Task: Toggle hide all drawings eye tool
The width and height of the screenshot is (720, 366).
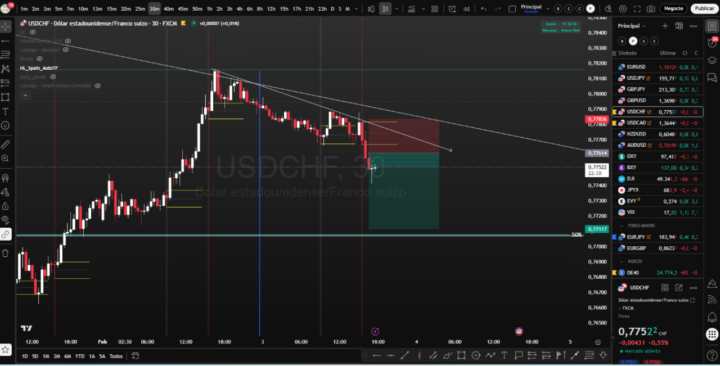Action: [x=6, y=220]
